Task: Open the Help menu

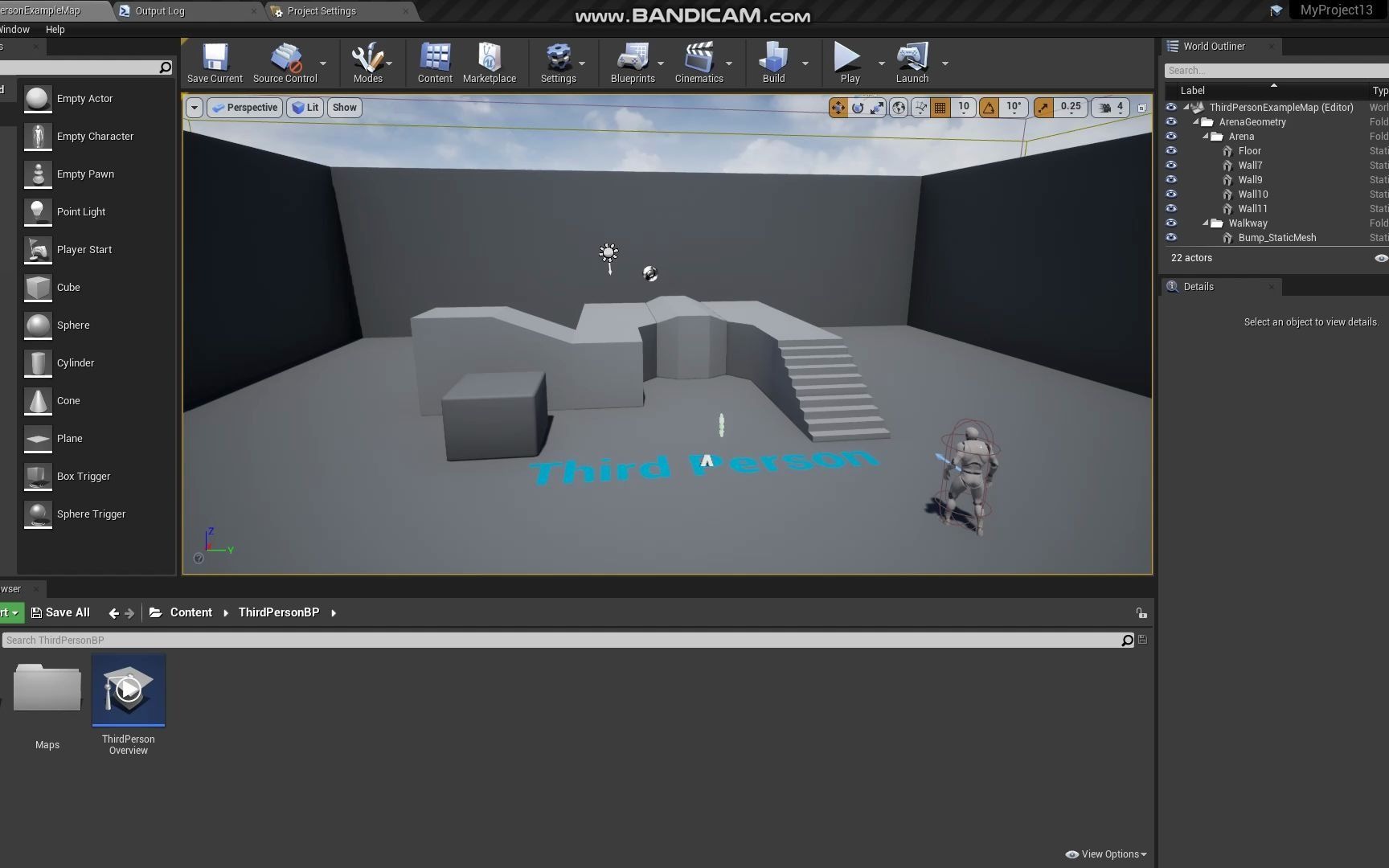Action: (x=55, y=29)
